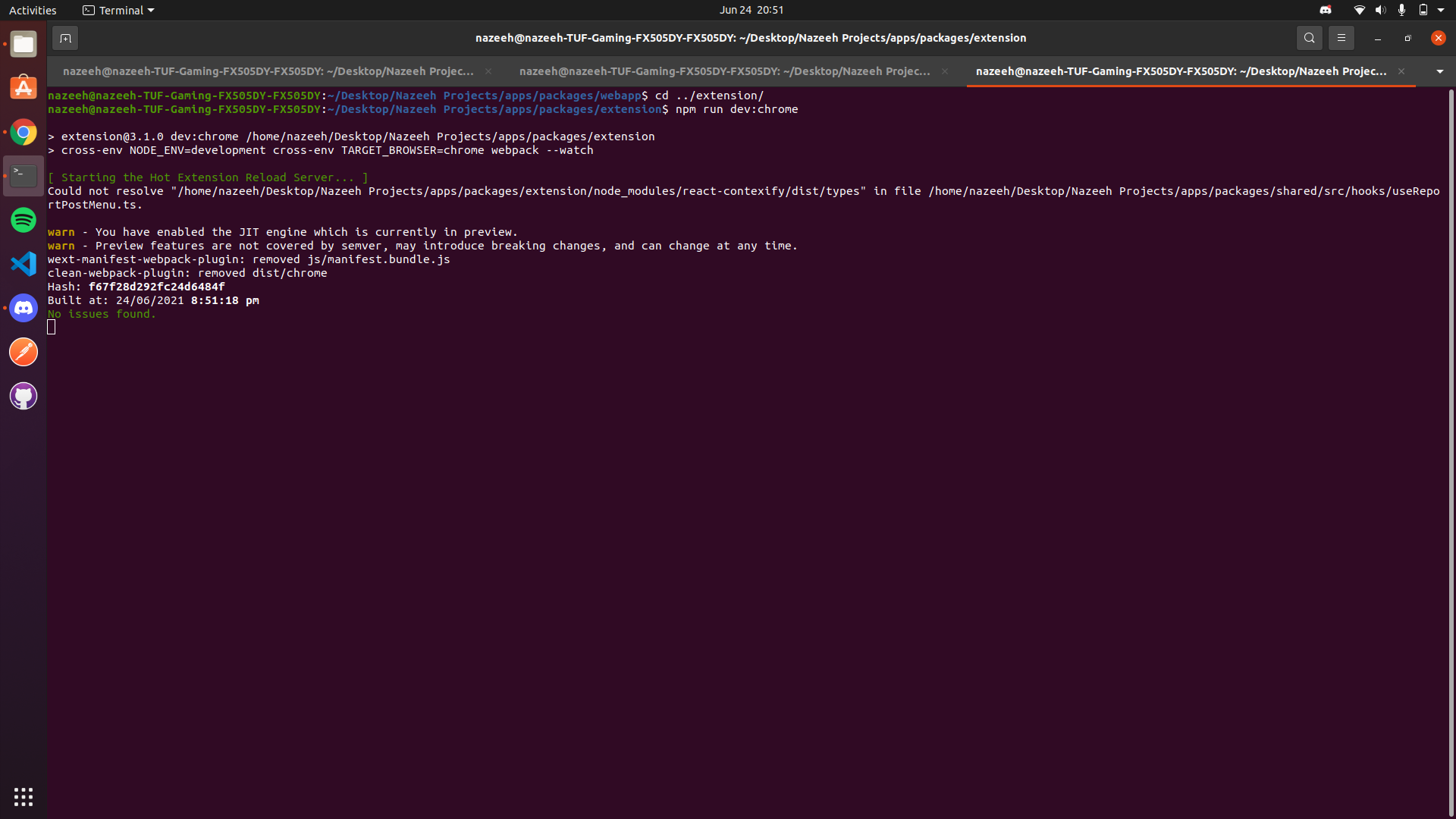Click the Activities button
This screenshot has width=1456, height=819.
(33, 10)
